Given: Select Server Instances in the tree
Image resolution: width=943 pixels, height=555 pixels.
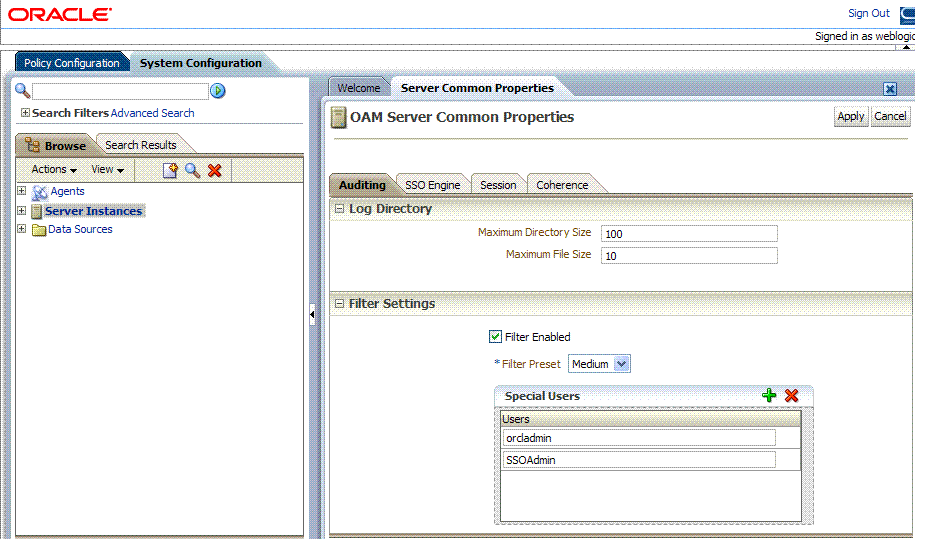Looking at the screenshot, I should [x=93, y=211].
